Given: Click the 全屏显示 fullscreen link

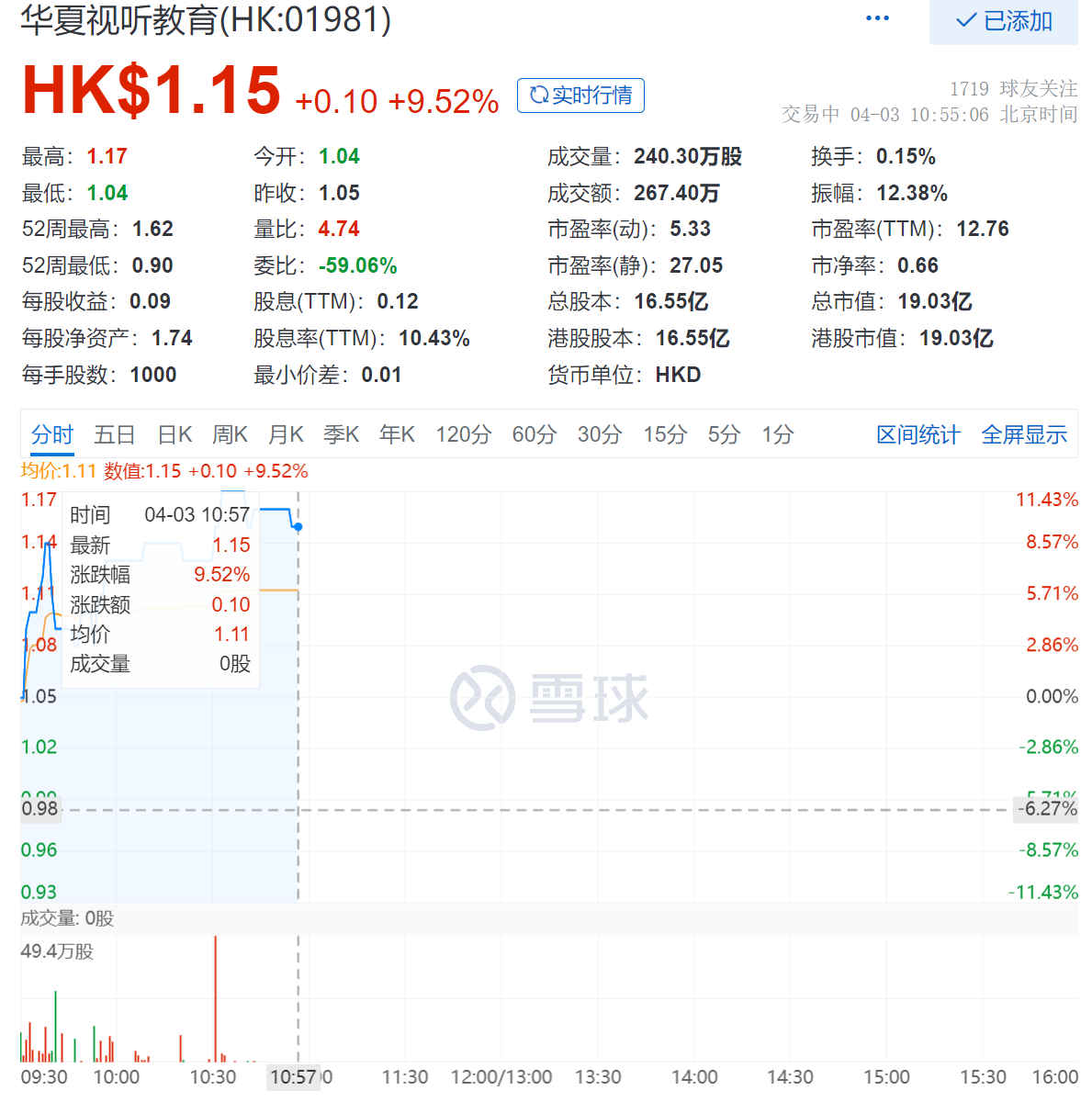Looking at the screenshot, I should (x=1024, y=434).
